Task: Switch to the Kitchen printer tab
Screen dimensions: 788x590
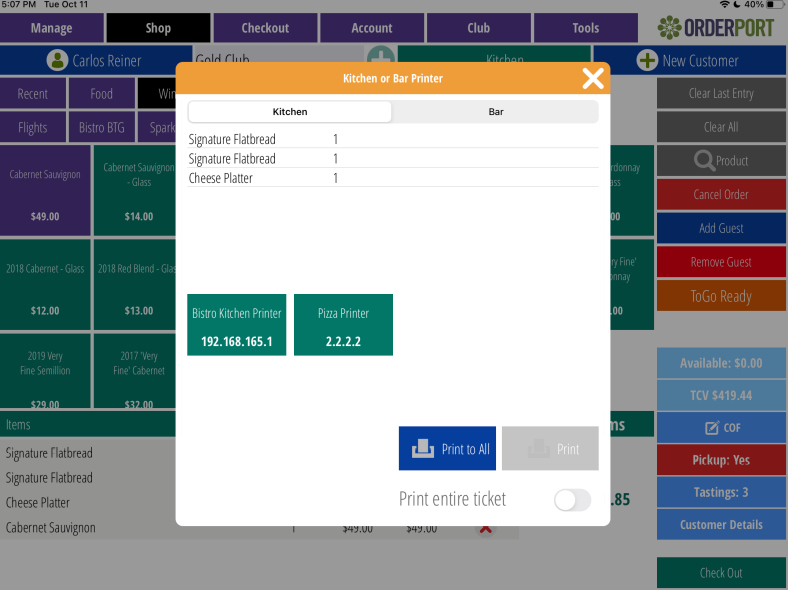Action: (x=290, y=112)
